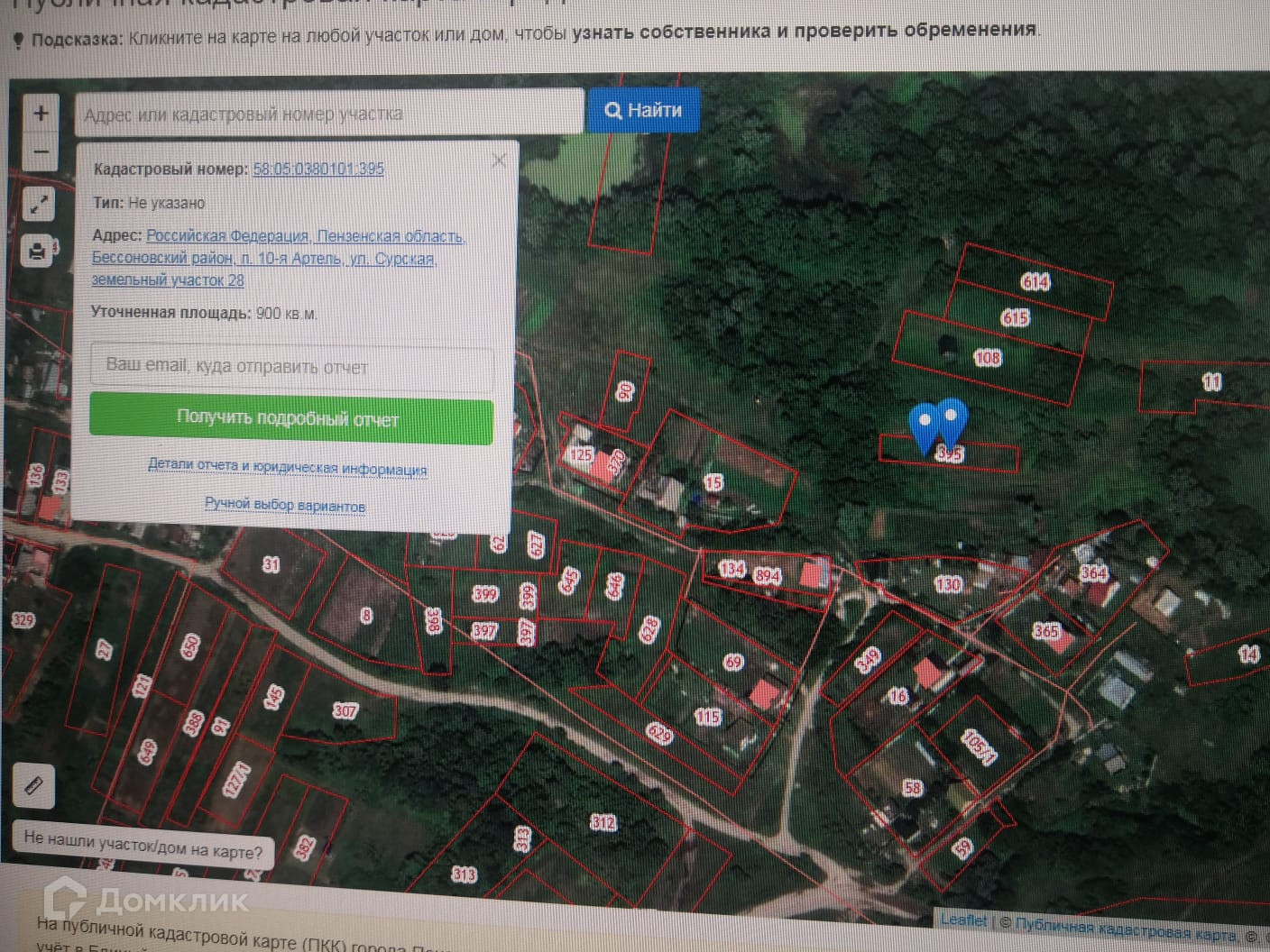Select parcel 627 on the map
Viewport: 1270px width, 952px height.
pos(538,545)
